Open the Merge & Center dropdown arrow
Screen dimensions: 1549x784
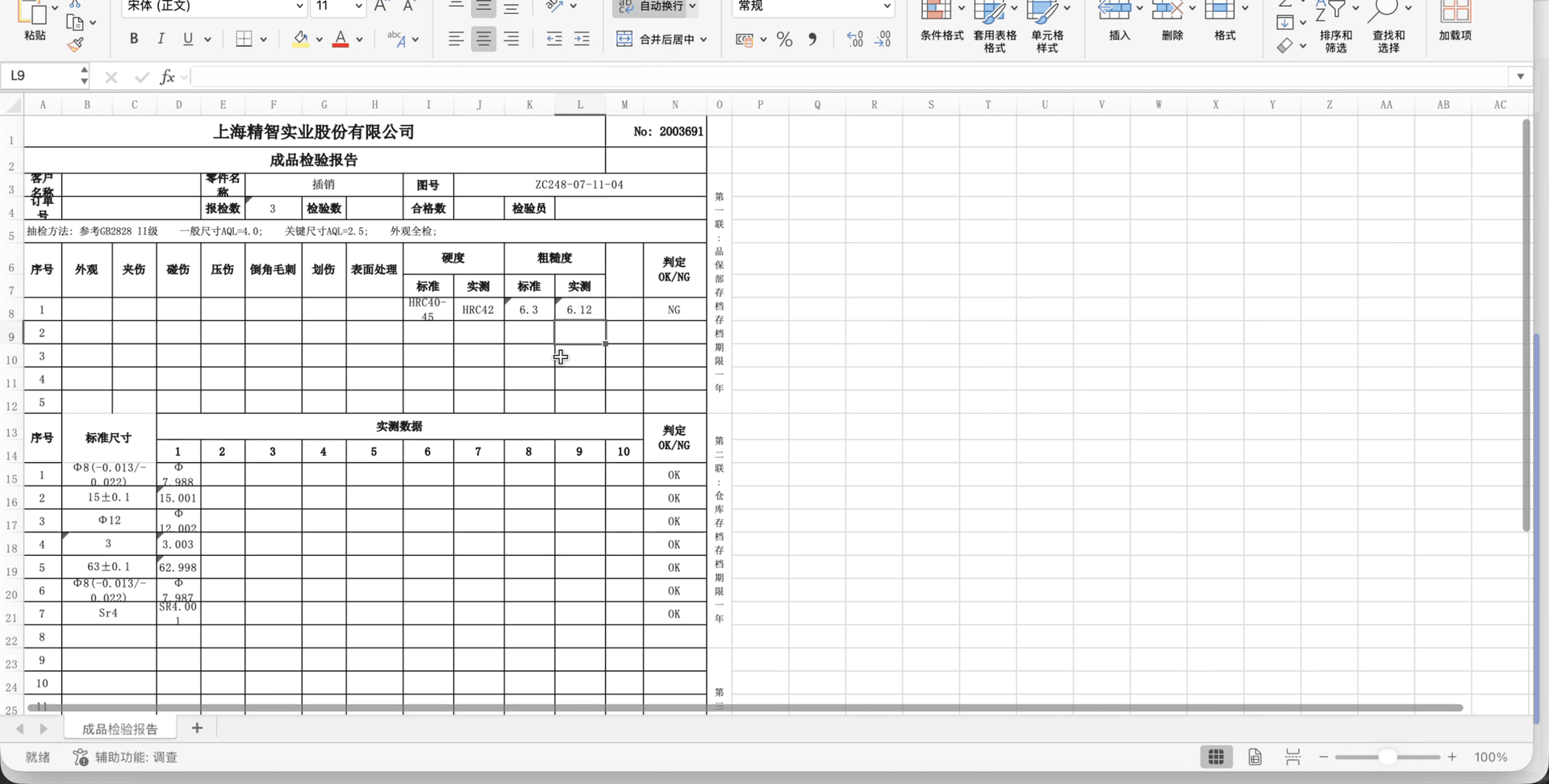(x=704, y=40)
